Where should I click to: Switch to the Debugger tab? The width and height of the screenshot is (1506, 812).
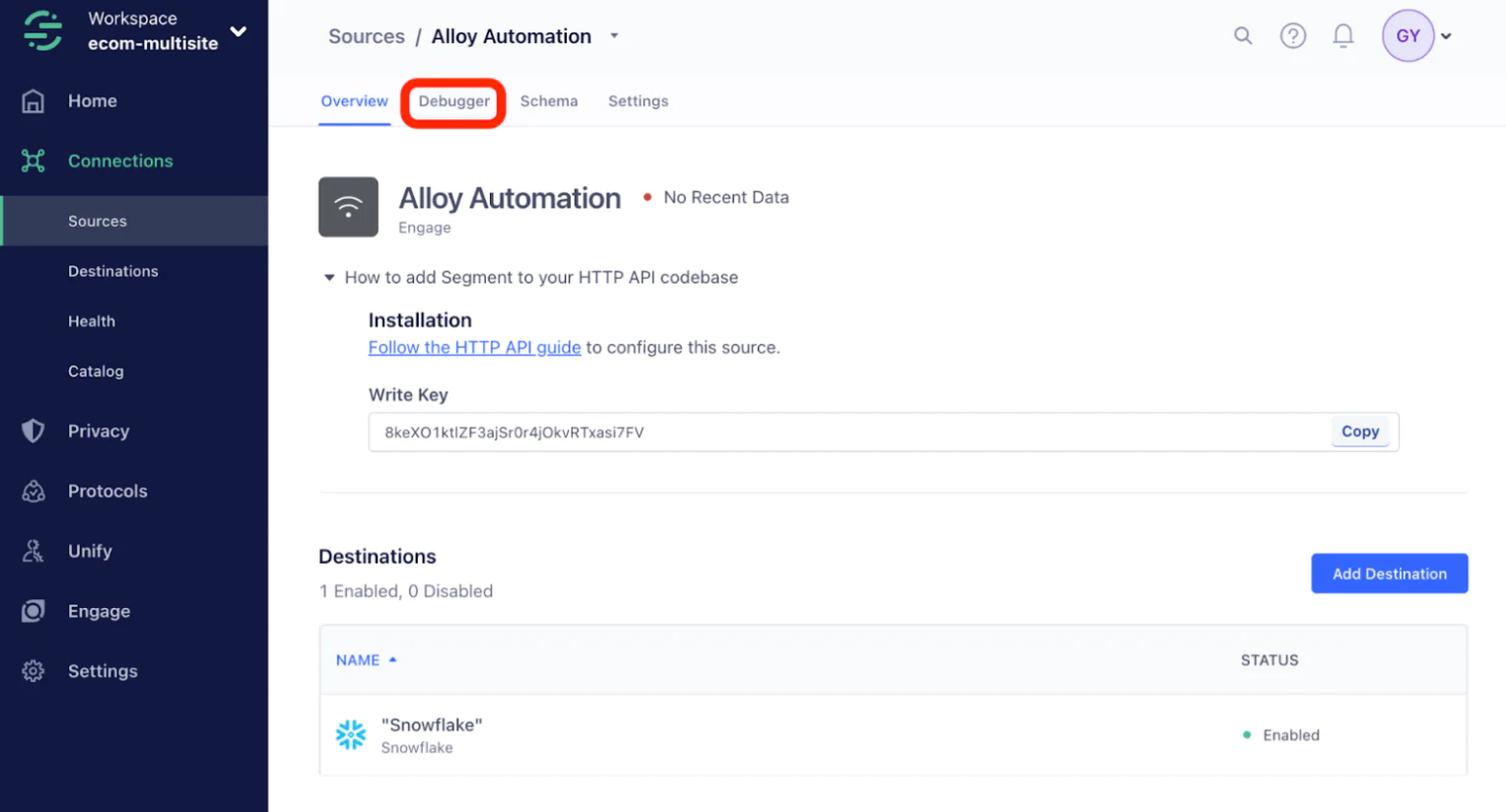pyautogui.click(x=453, y=101)
